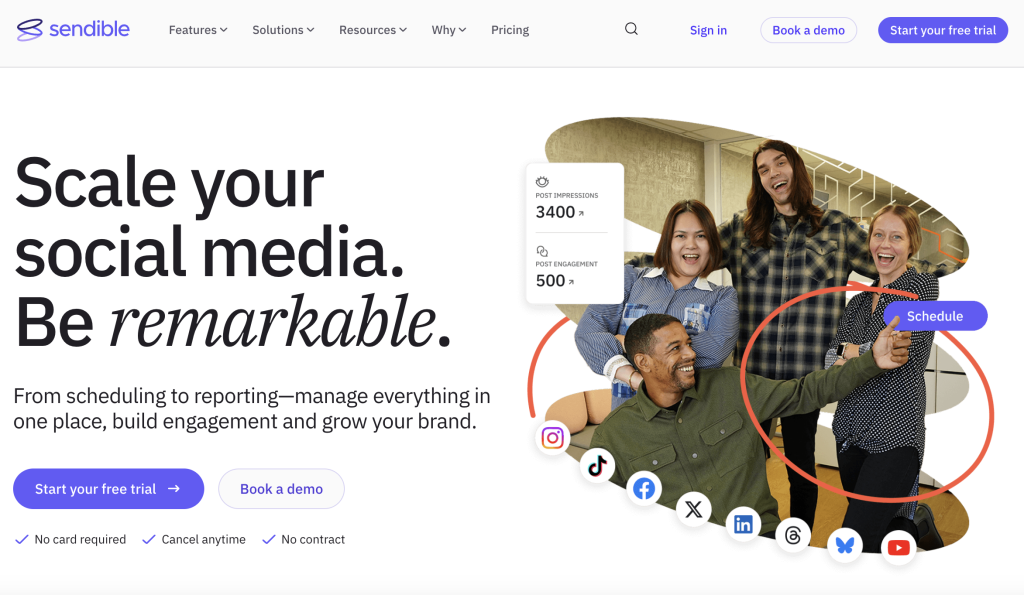
Task: Click the Schedule pill on the photo
Action: [935, 316]
